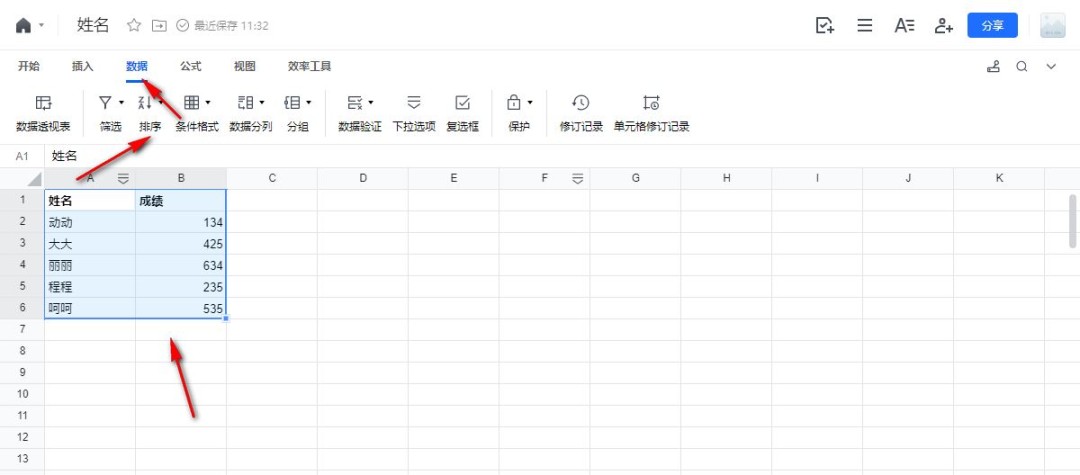Screen dimensions: 1080x475
Task: Click the 筛选 filter funnel icon
Action: click(105, 102)
